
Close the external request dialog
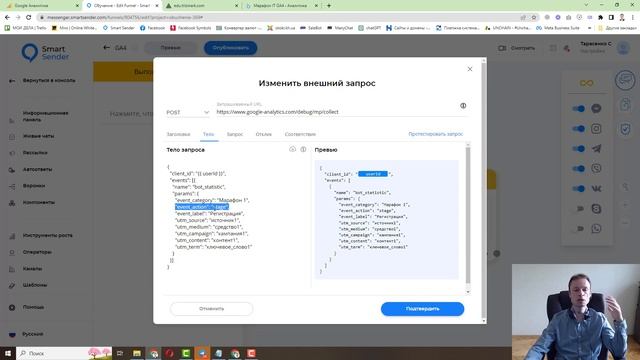pos(470,69)
